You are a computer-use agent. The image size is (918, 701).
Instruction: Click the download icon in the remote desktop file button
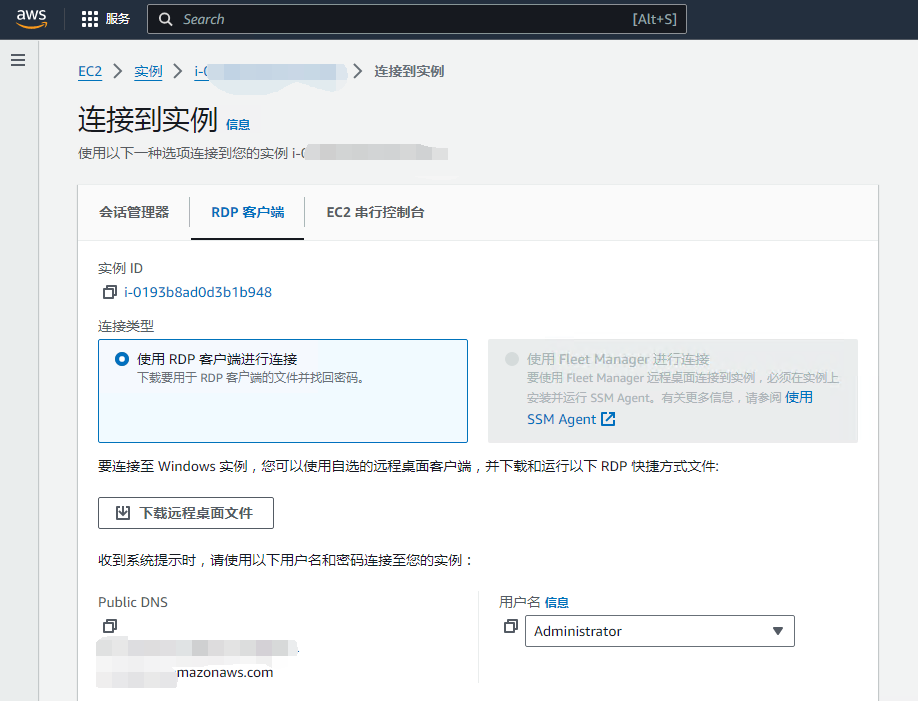pyautogui.click(x=122, y=513)
